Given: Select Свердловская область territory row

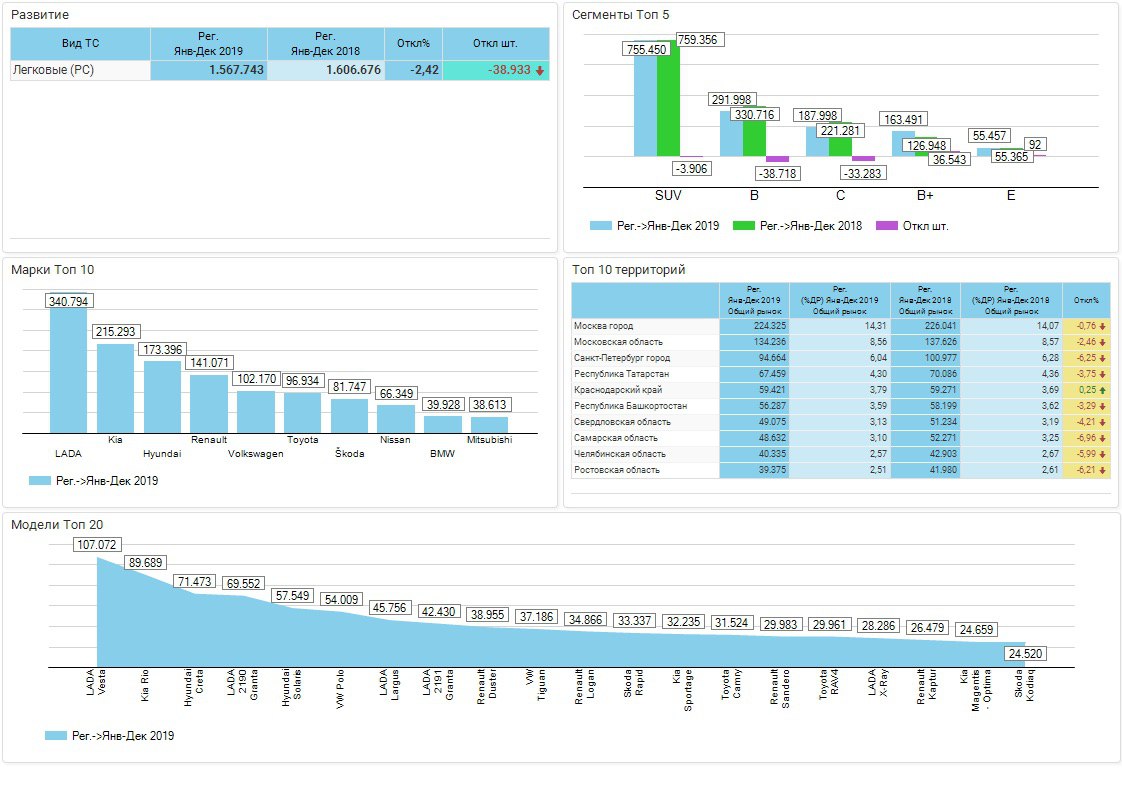Looking at the screenshot, I should coord(841,422).
